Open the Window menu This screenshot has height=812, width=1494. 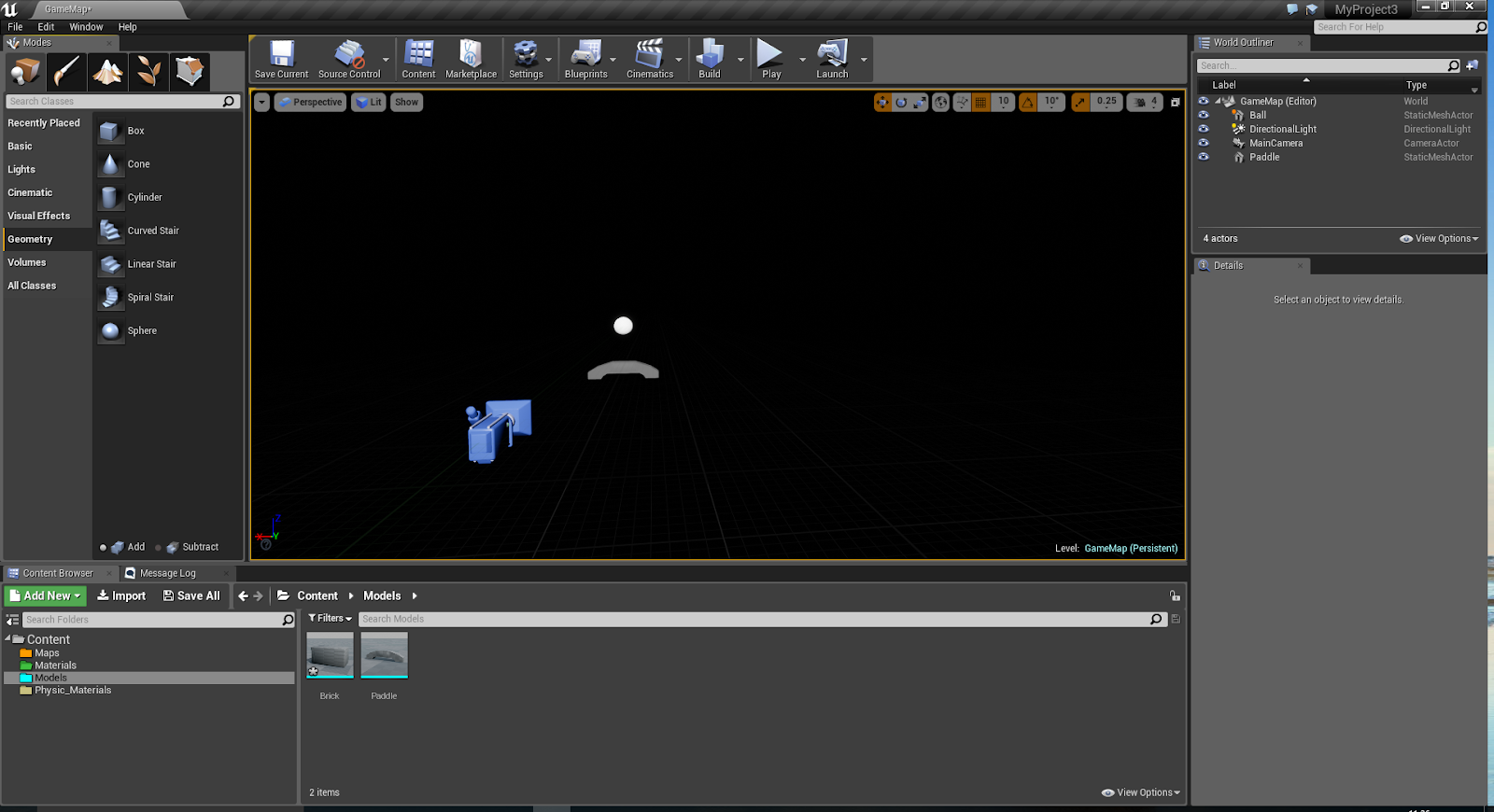point(86,27)
